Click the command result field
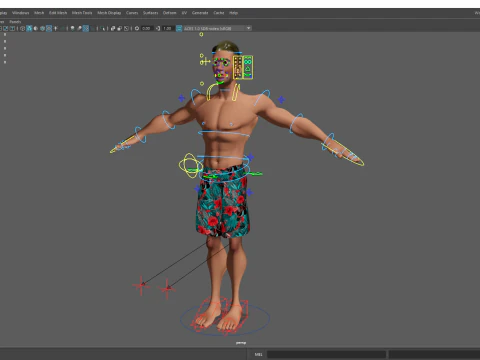This screenshot has width=480, height=360. tap(434, 354)
